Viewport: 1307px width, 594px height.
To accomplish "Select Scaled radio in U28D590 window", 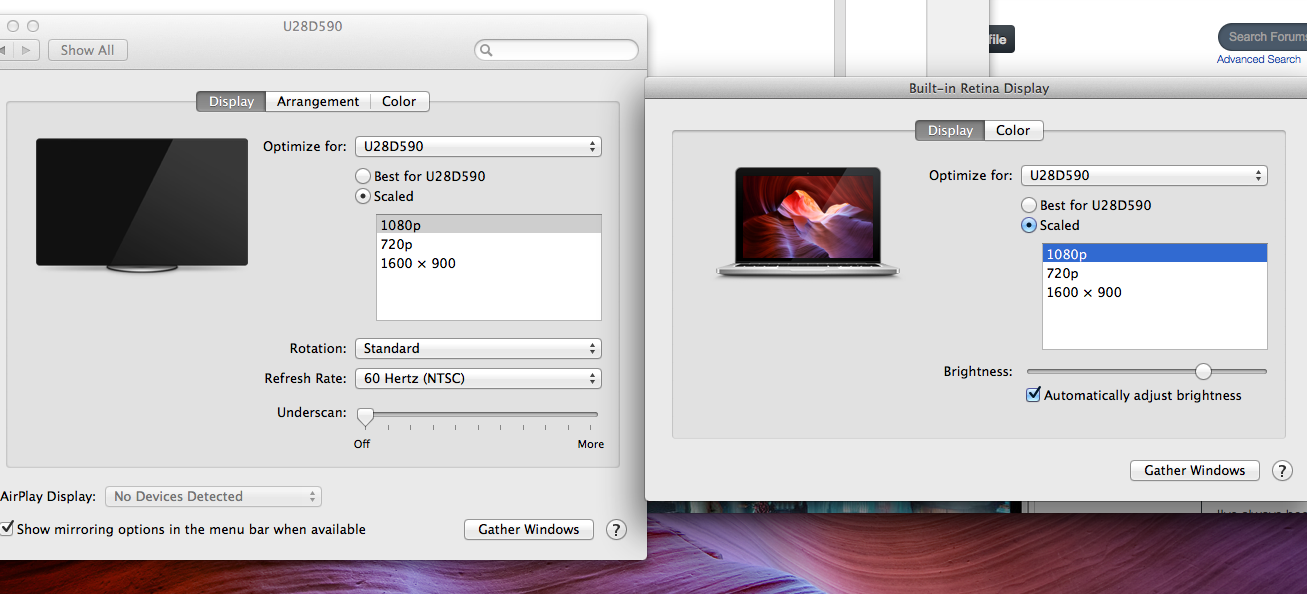I will [x=364, y=196].
